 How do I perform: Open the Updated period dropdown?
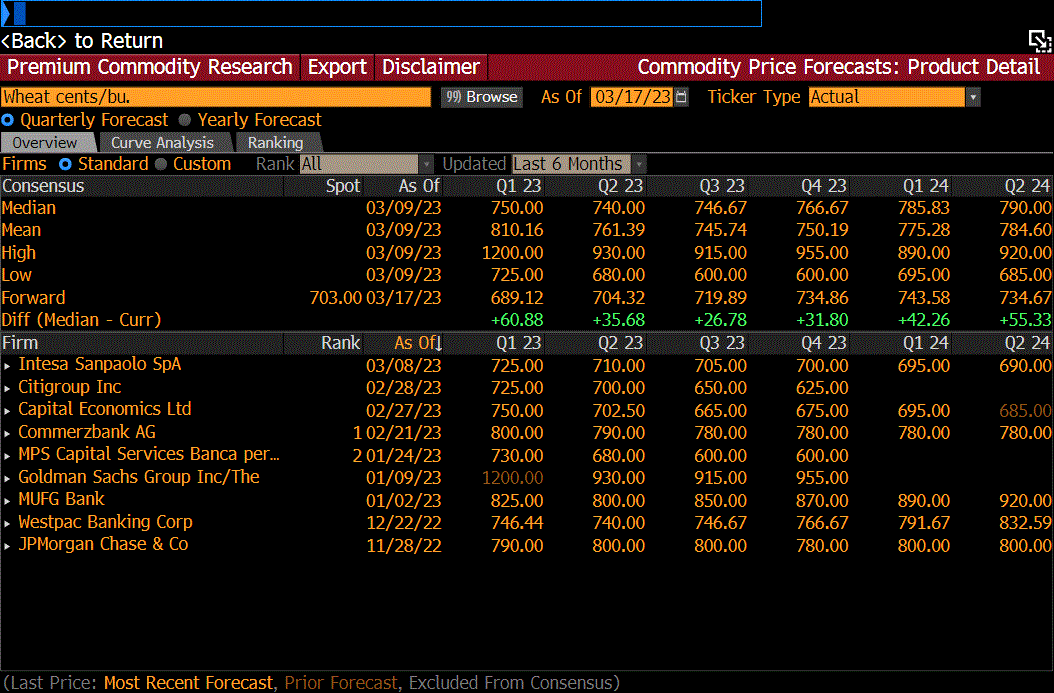(639, 164)
